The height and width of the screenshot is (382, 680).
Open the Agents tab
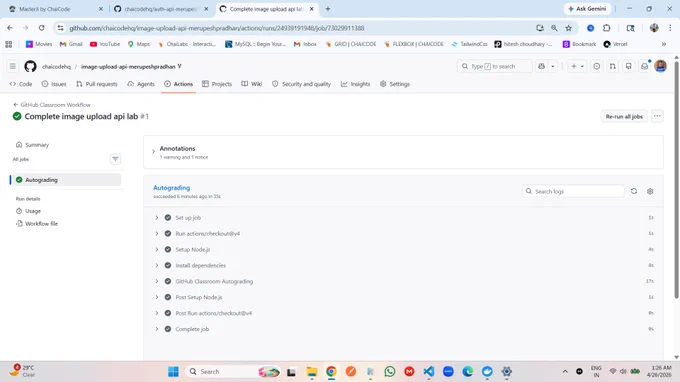coord(141,84)
